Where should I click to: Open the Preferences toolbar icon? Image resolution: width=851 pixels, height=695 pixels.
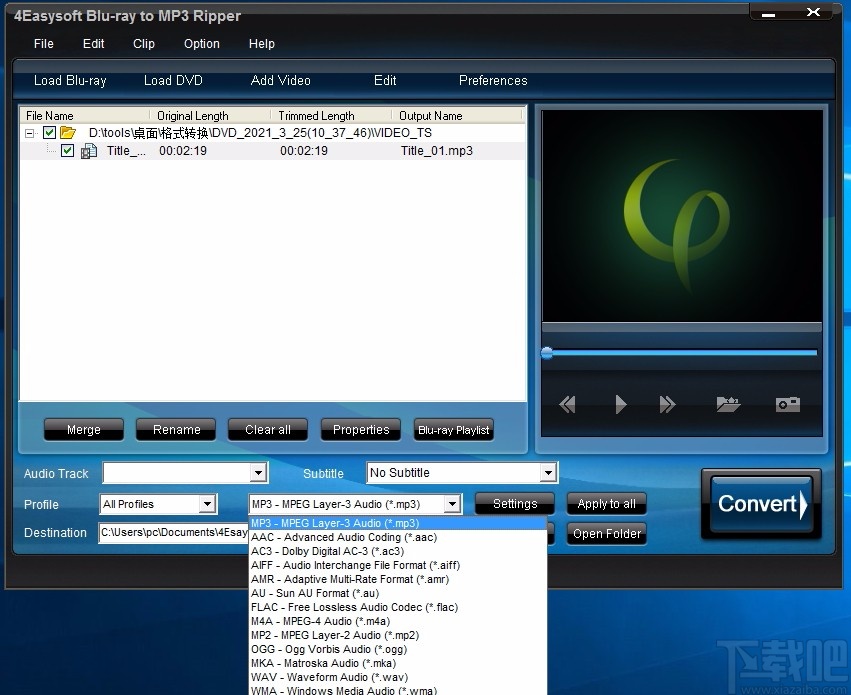click(x=492, y=81)
